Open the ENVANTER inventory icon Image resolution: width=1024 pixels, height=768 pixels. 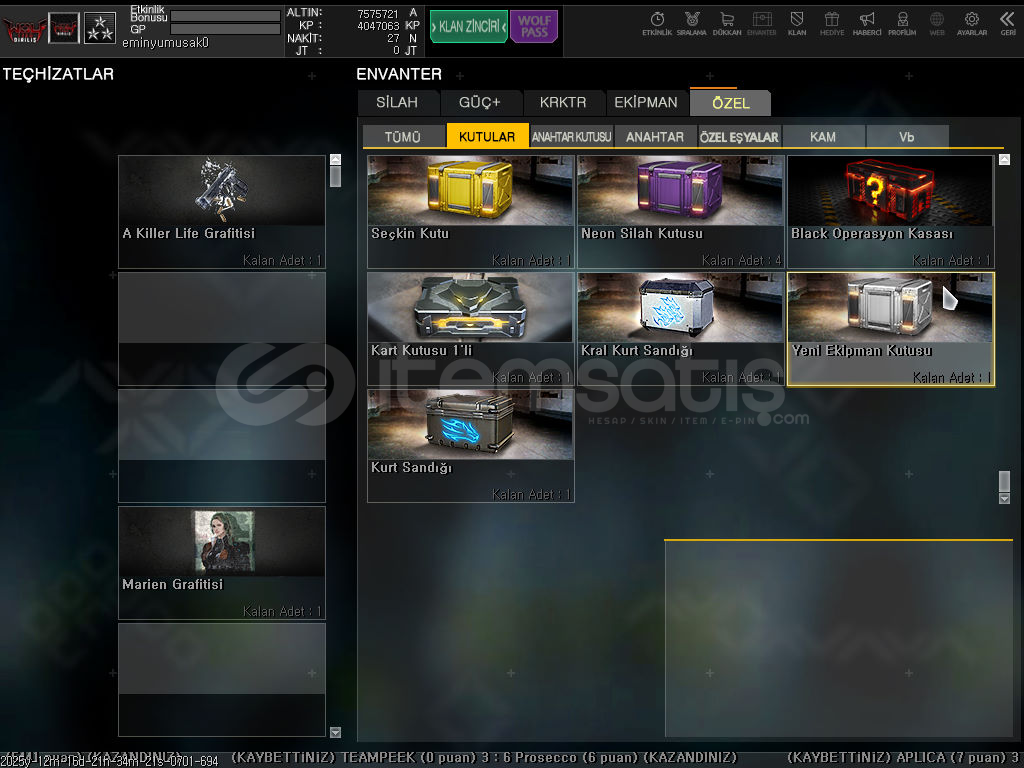761,24
